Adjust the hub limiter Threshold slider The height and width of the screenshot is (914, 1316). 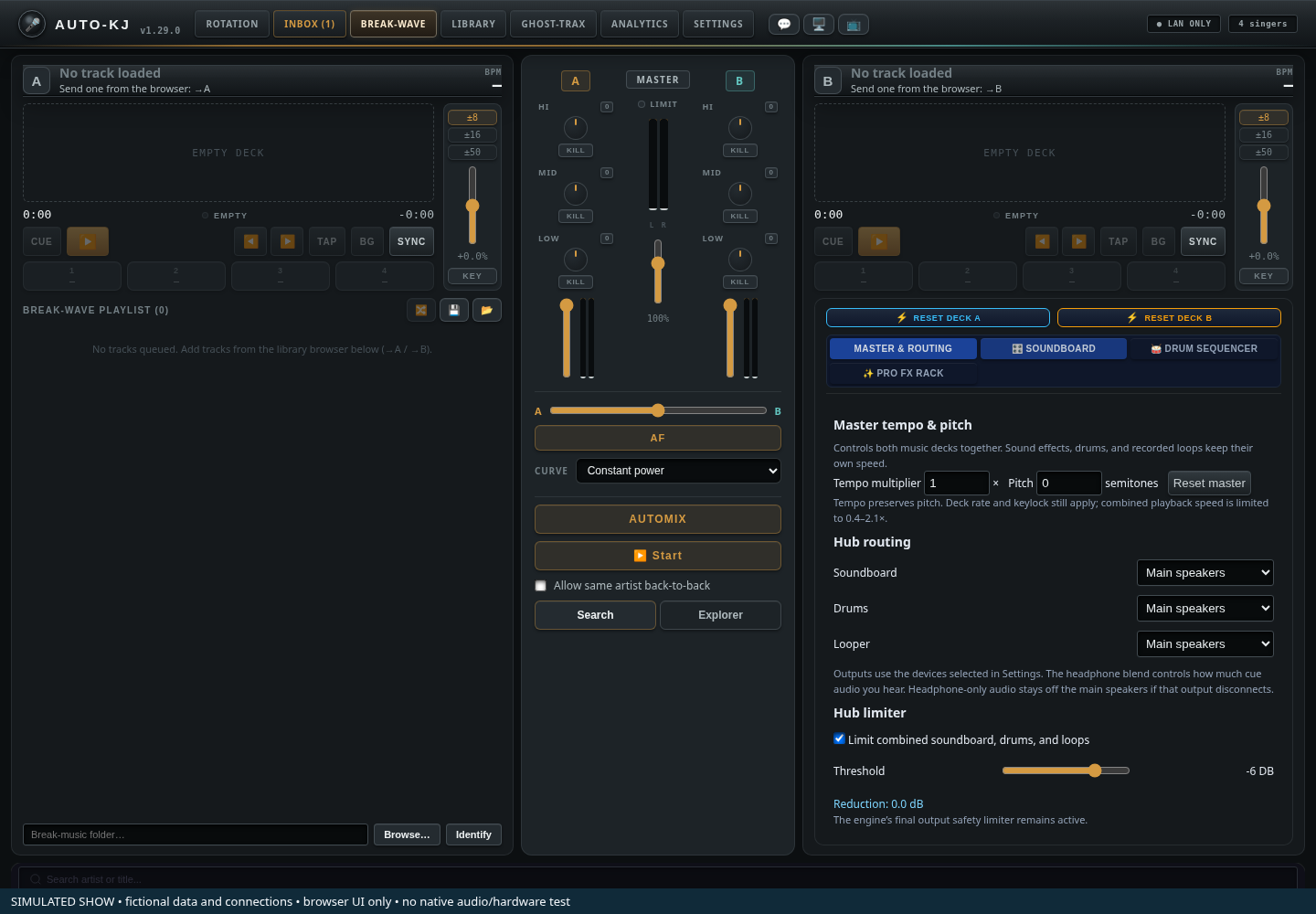tap(1066, 771)
